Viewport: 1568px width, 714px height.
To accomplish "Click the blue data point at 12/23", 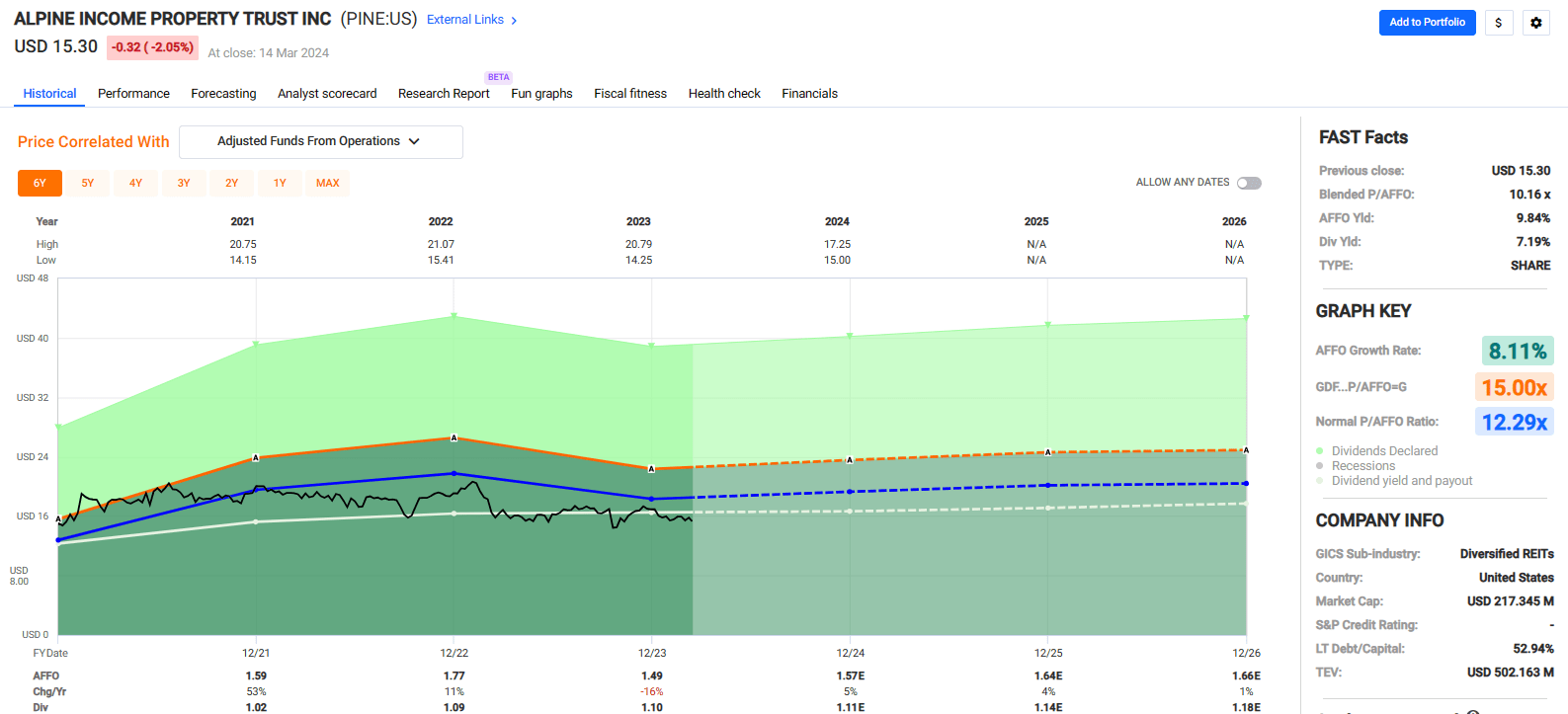I will point(651,499).
